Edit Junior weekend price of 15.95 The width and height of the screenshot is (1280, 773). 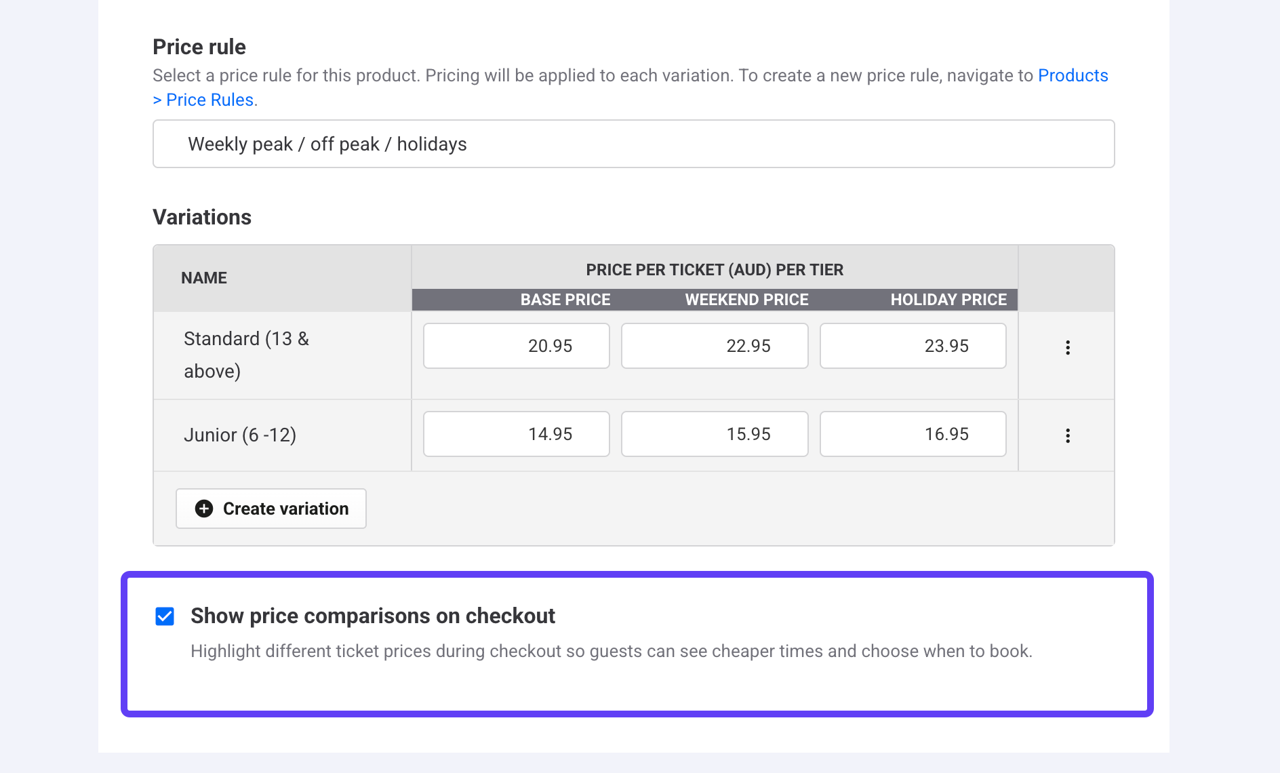click(714, 433)
